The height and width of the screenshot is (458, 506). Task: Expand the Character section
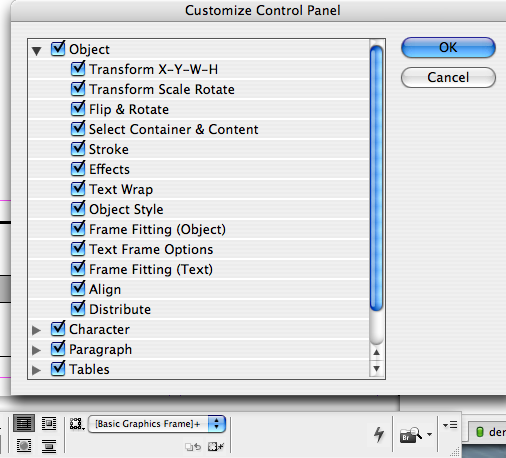coord(36,330)
